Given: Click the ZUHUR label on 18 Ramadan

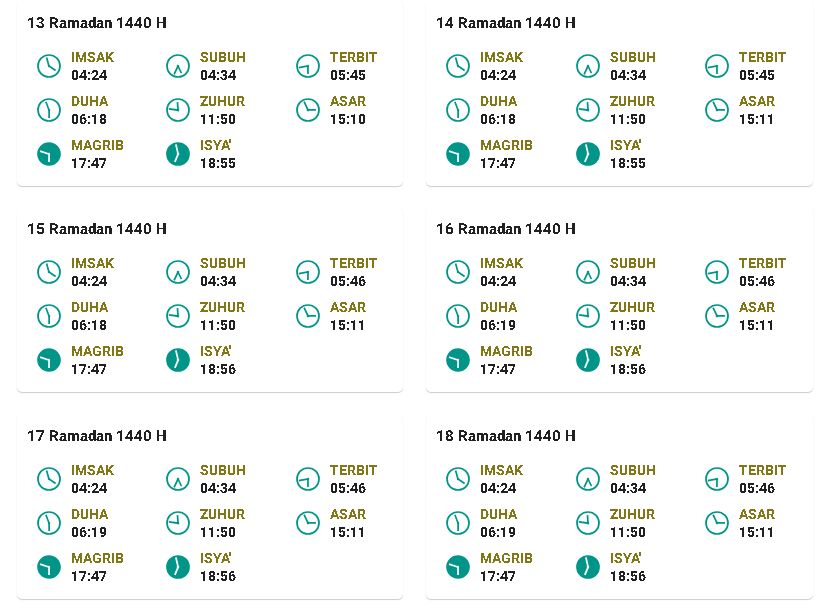Looking at the screenshot, I should coord(632,514).
